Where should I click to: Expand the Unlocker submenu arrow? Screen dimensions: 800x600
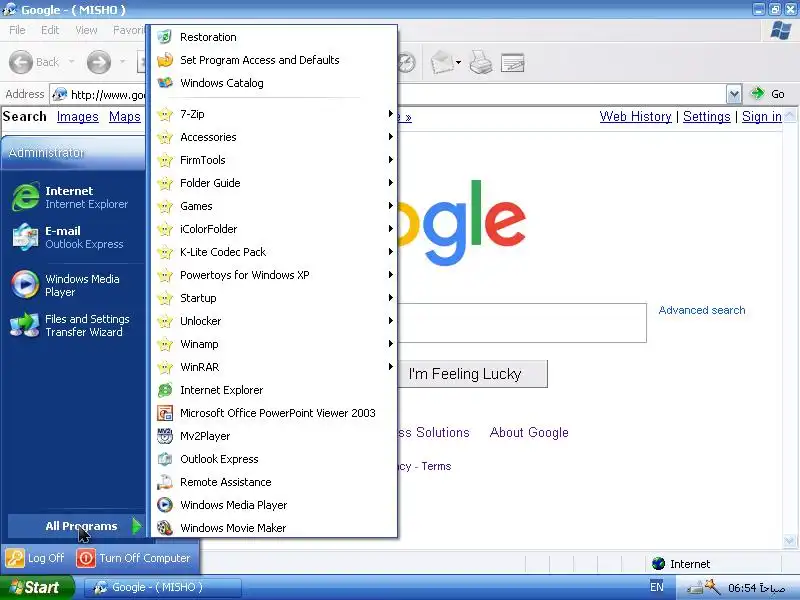coord(390,320)
